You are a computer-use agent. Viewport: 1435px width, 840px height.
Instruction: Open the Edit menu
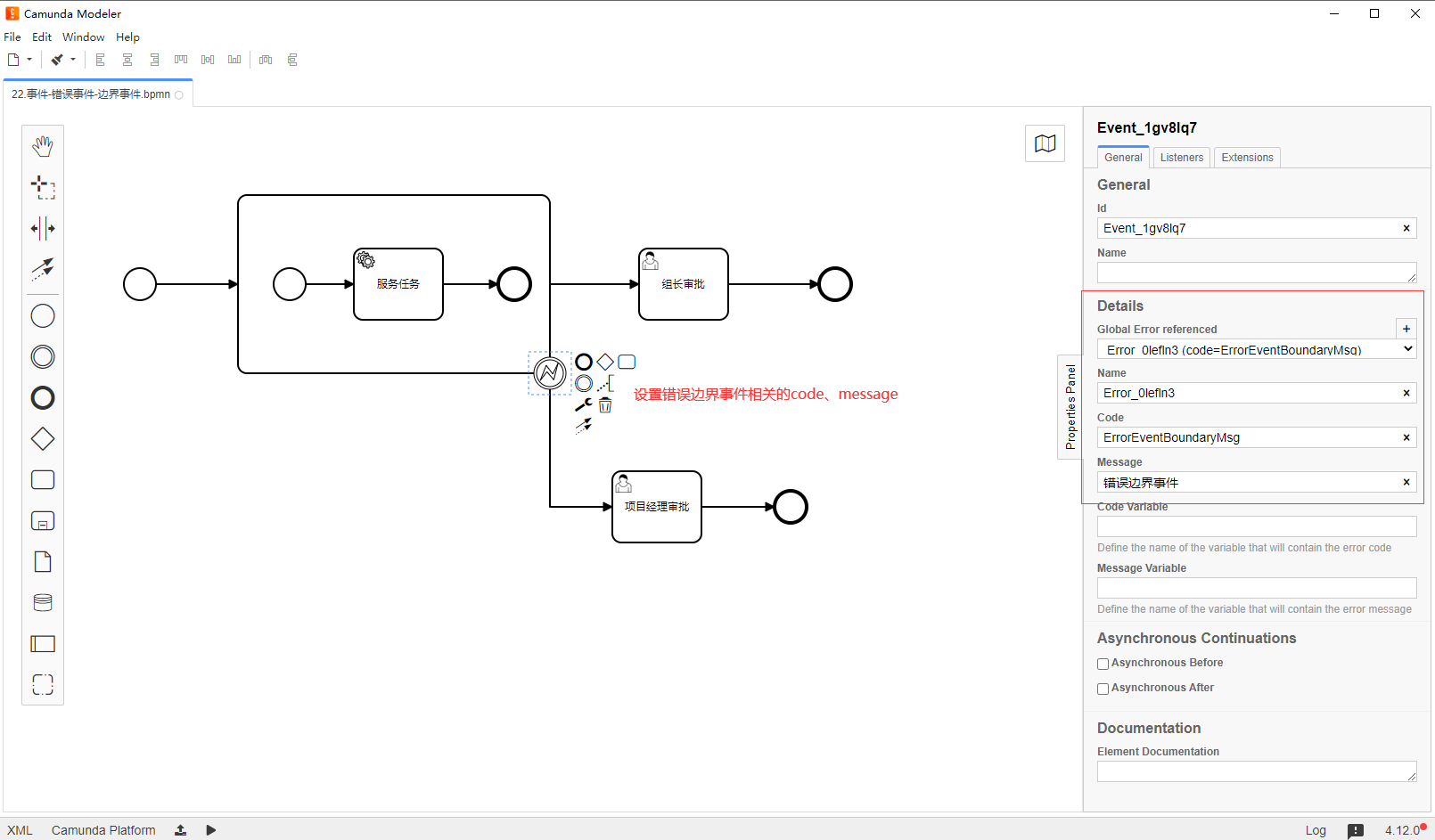42,37
